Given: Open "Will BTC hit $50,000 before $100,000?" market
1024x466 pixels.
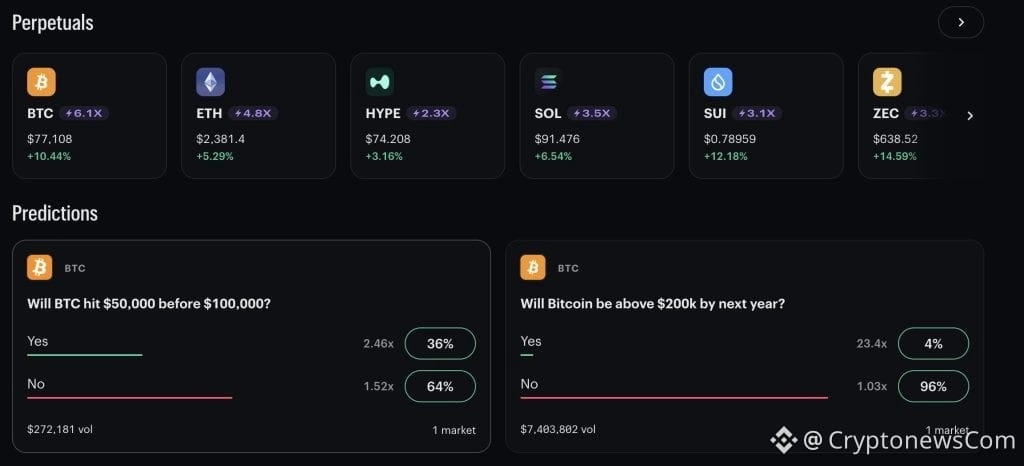Looking at the screenshot, I should 149,304.
